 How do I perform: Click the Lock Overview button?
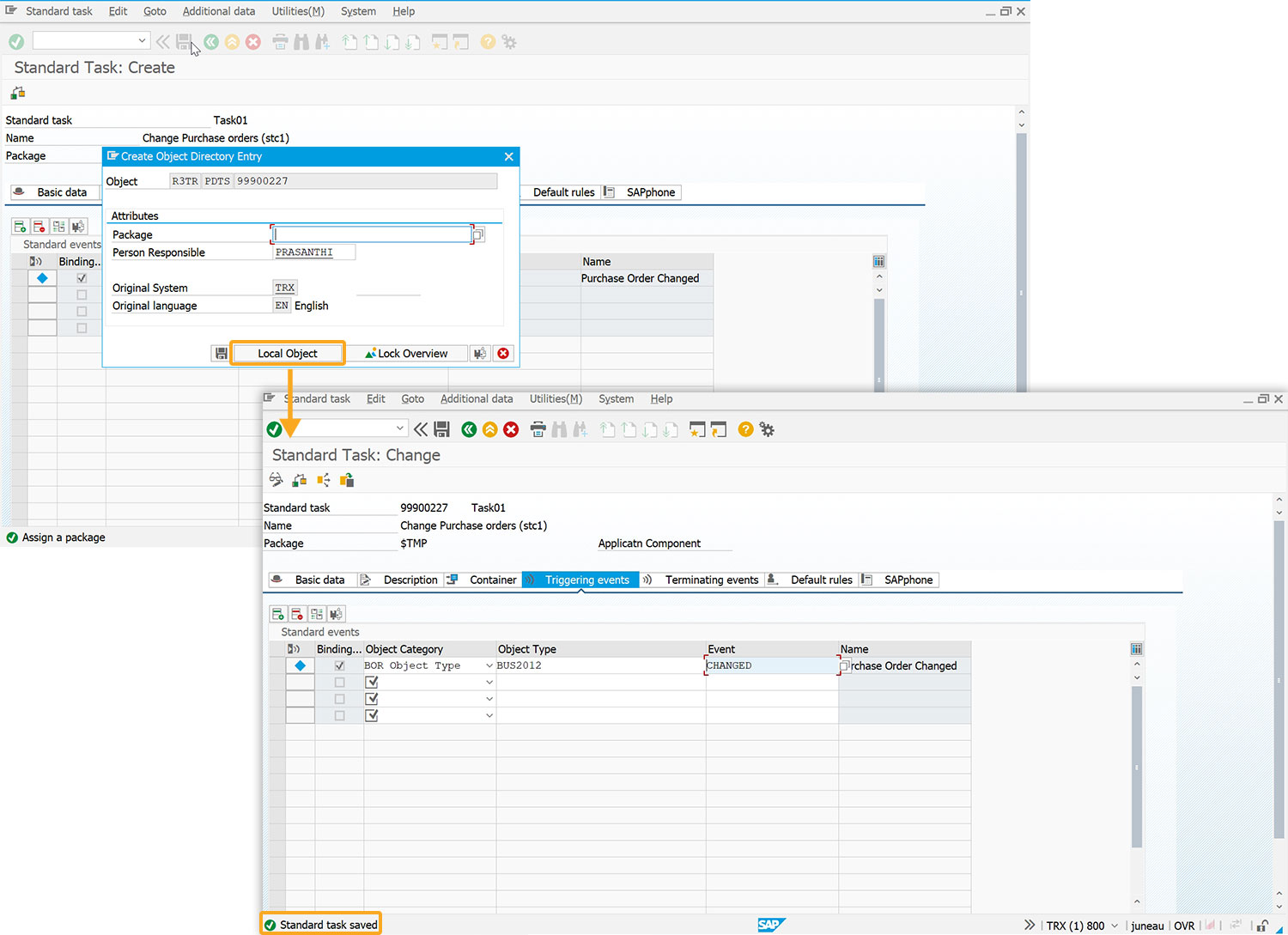point(406,354)
